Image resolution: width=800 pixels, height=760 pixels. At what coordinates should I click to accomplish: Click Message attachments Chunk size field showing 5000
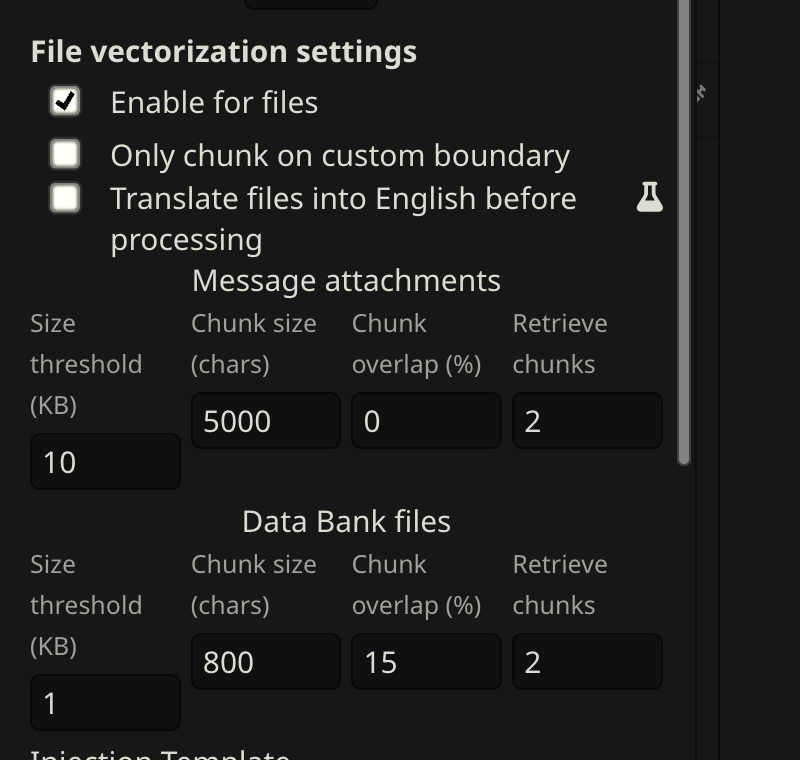tap(265, 421)
